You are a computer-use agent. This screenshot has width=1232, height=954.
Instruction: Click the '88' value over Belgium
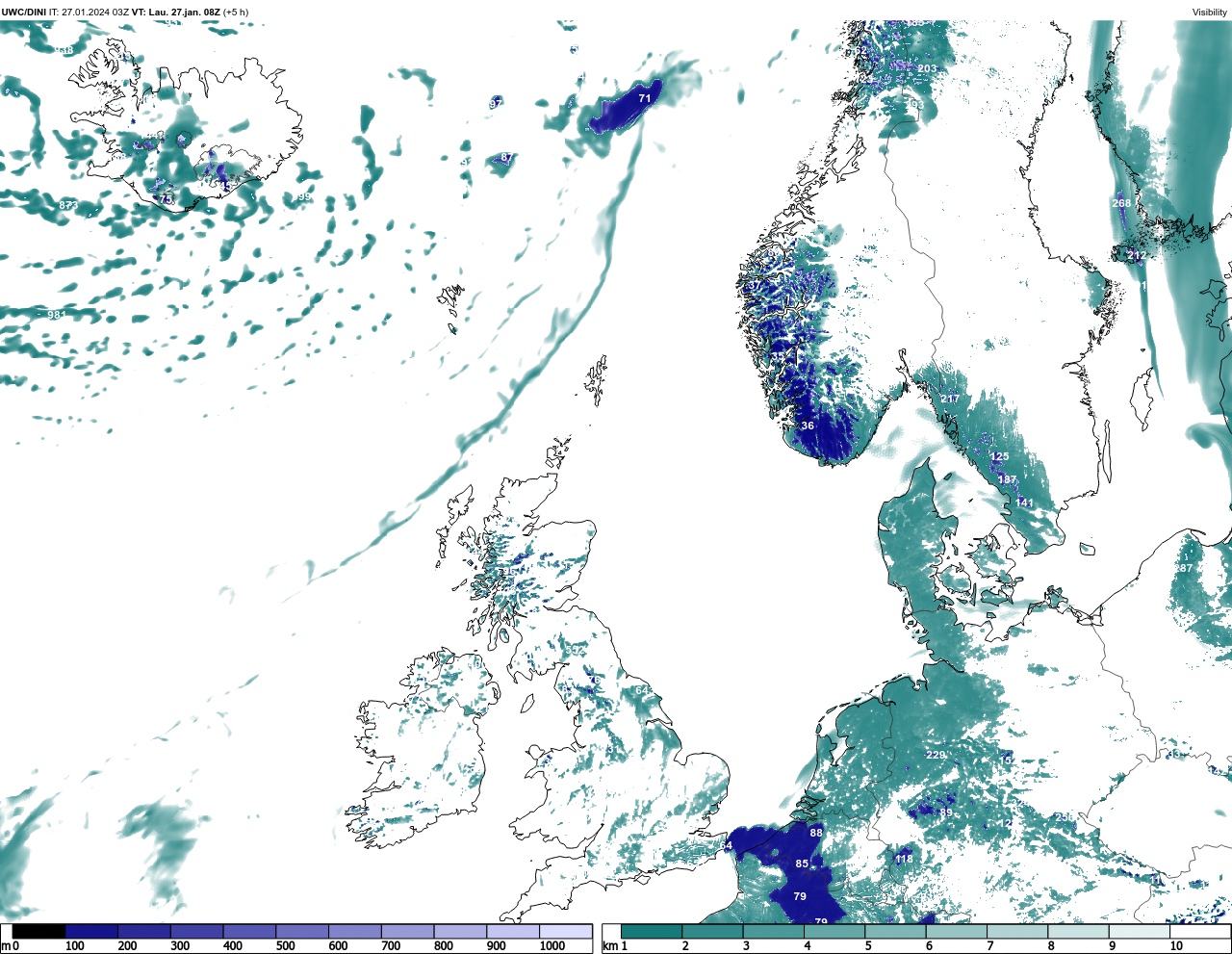(x=816, y=833)
